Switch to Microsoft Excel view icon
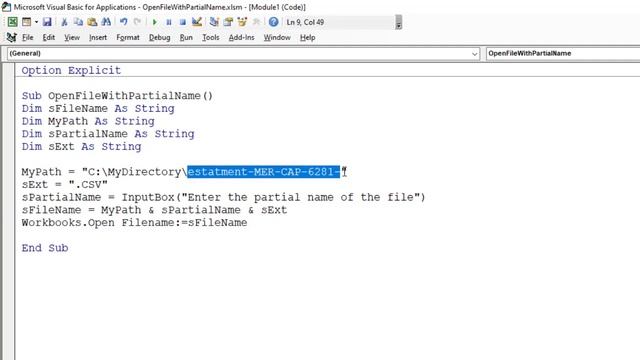Image resolution: width=640 pixels, height=360 pixels. [13, 22]
